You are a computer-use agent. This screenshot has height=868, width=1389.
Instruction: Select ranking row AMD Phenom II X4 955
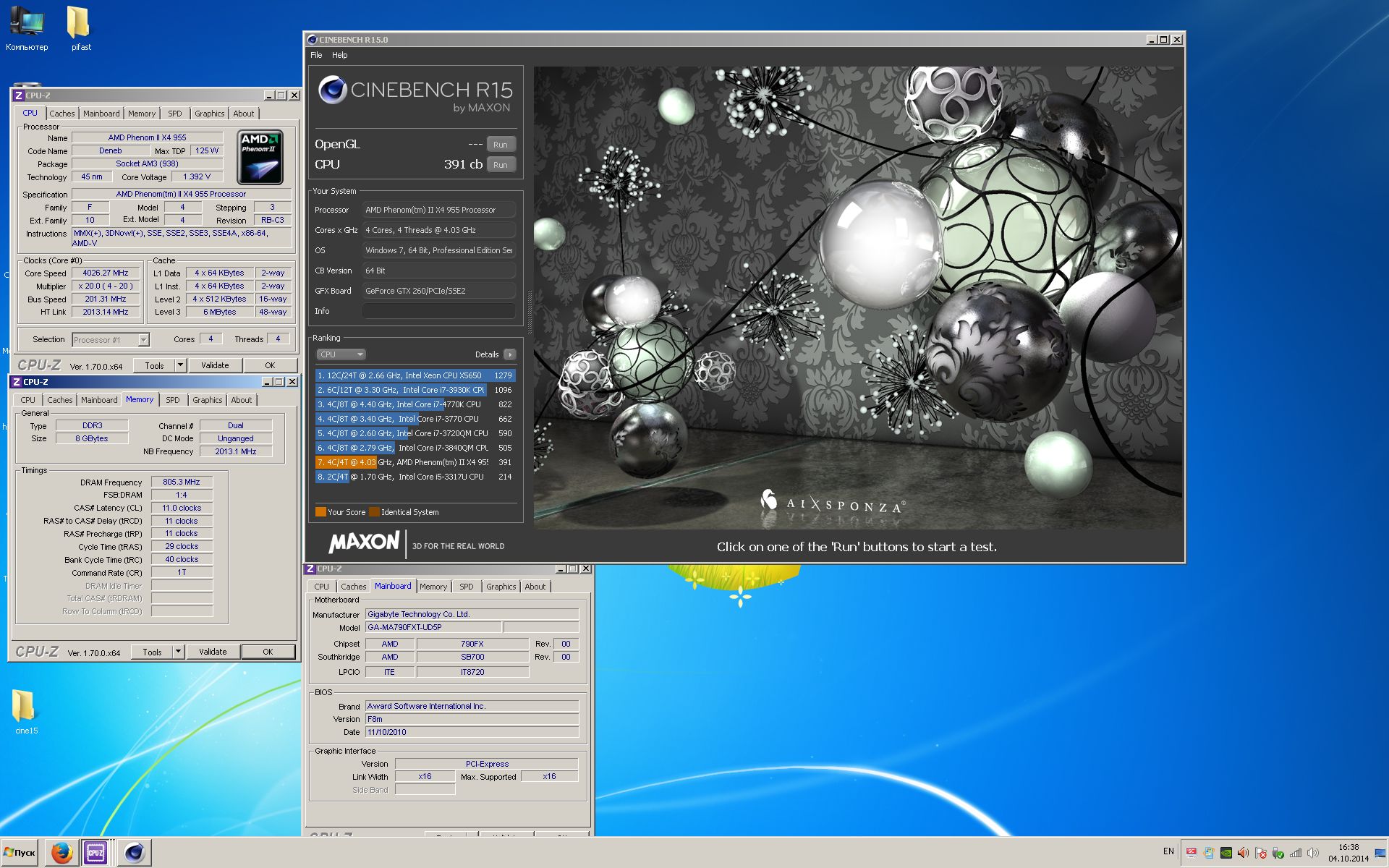click(x=415, y=462)
